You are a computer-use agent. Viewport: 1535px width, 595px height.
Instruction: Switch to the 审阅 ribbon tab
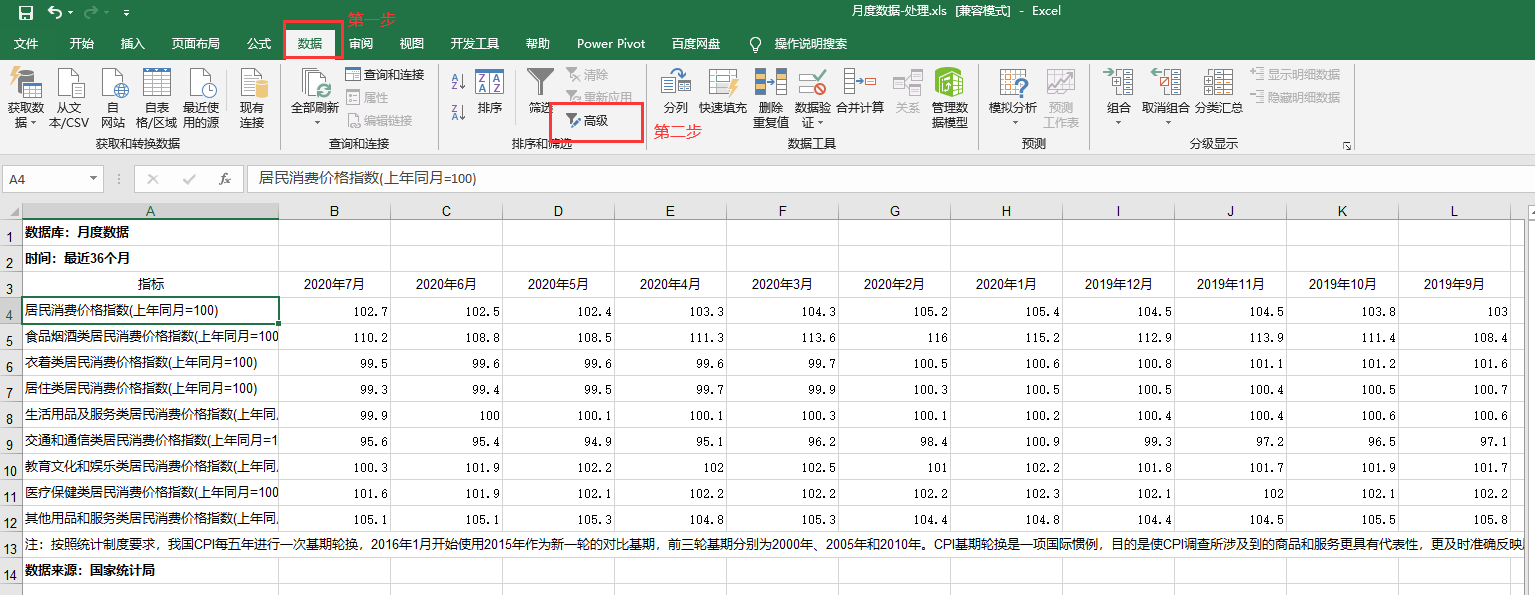coord(361,44)
